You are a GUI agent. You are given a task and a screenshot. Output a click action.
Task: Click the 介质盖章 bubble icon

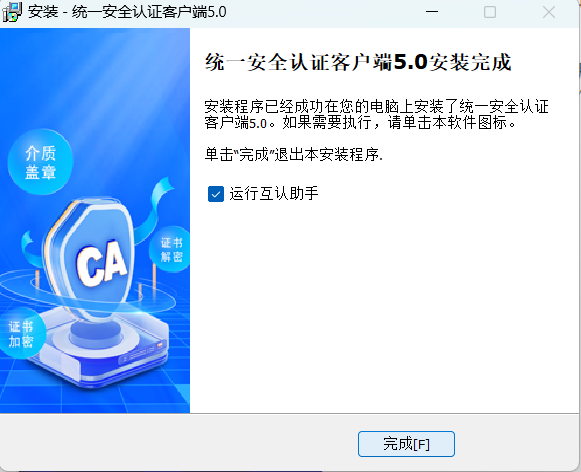[x=40, y=162]
